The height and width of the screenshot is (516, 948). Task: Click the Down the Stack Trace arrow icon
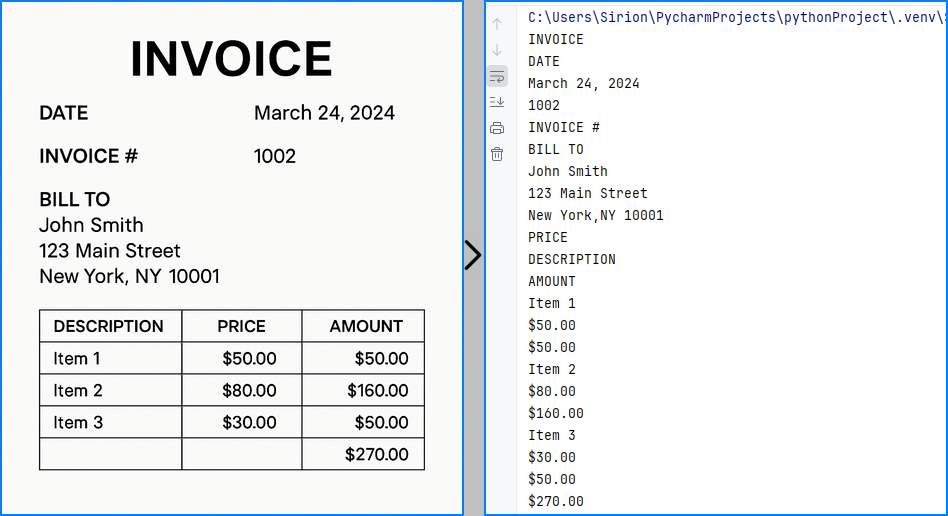[x=497, y=50]
